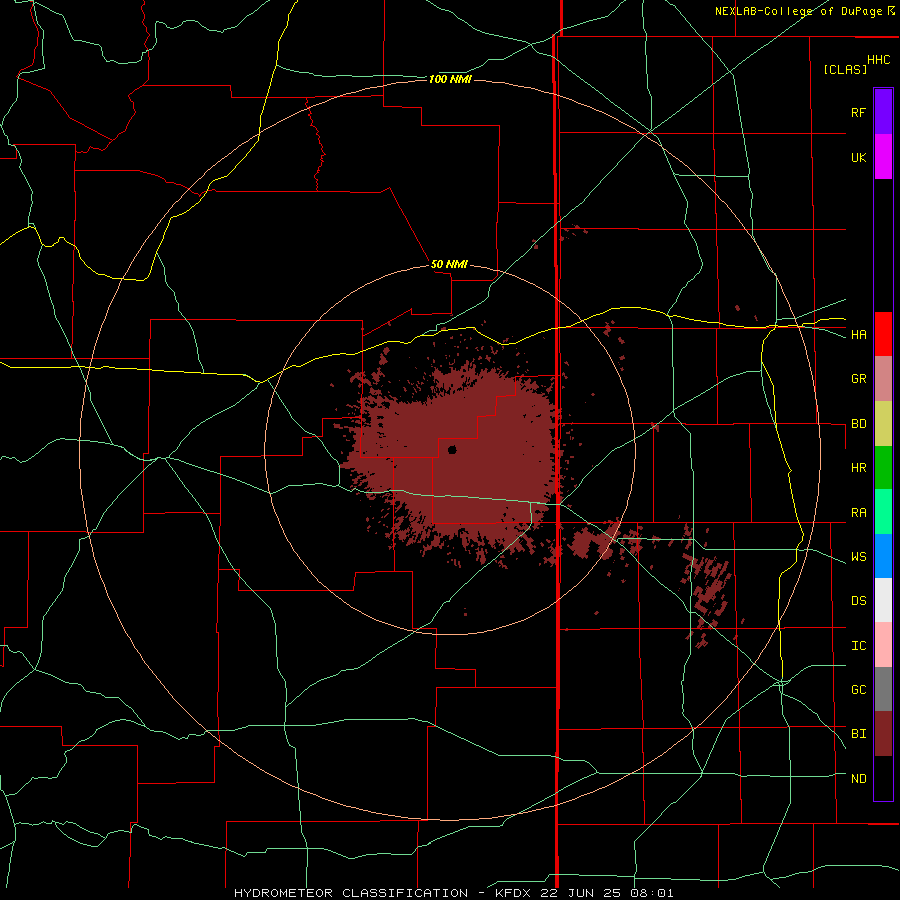Click the DS legend label
900x900 pixels.
click(858, 601)
